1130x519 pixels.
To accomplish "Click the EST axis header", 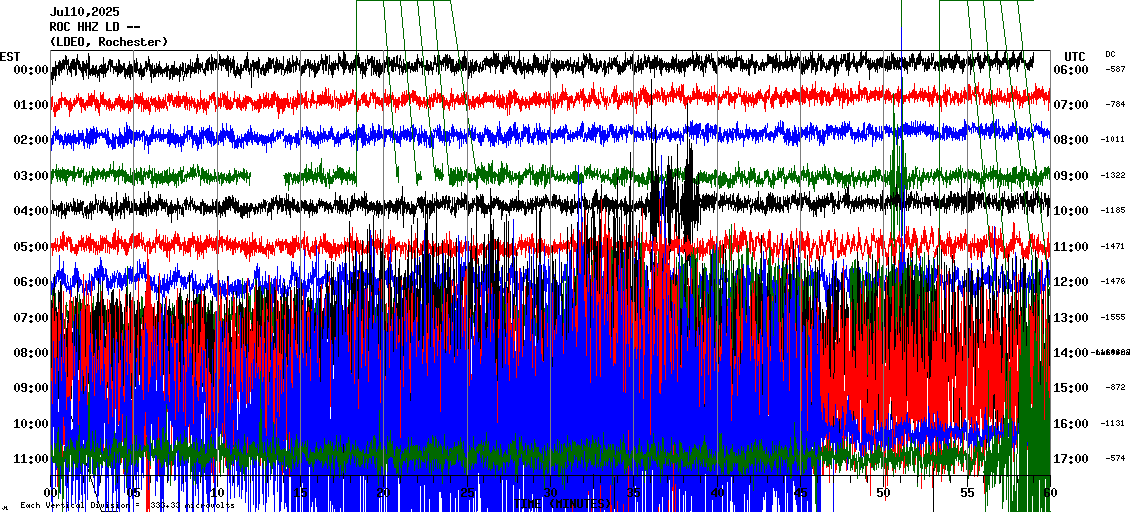I will point(10,56).
